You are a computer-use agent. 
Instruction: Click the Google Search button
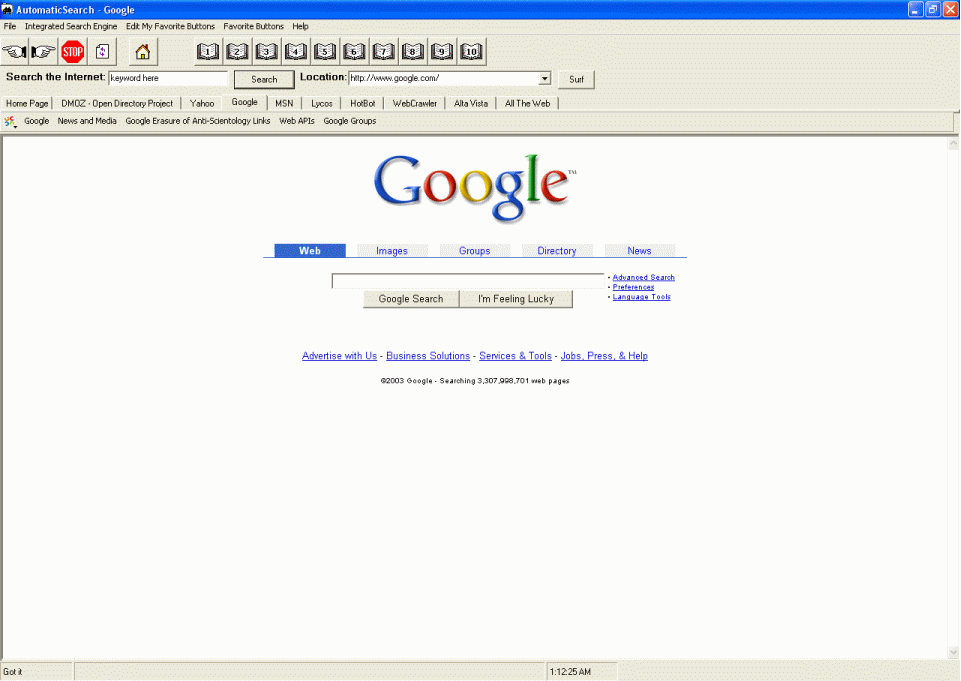(x=411, y=299)
